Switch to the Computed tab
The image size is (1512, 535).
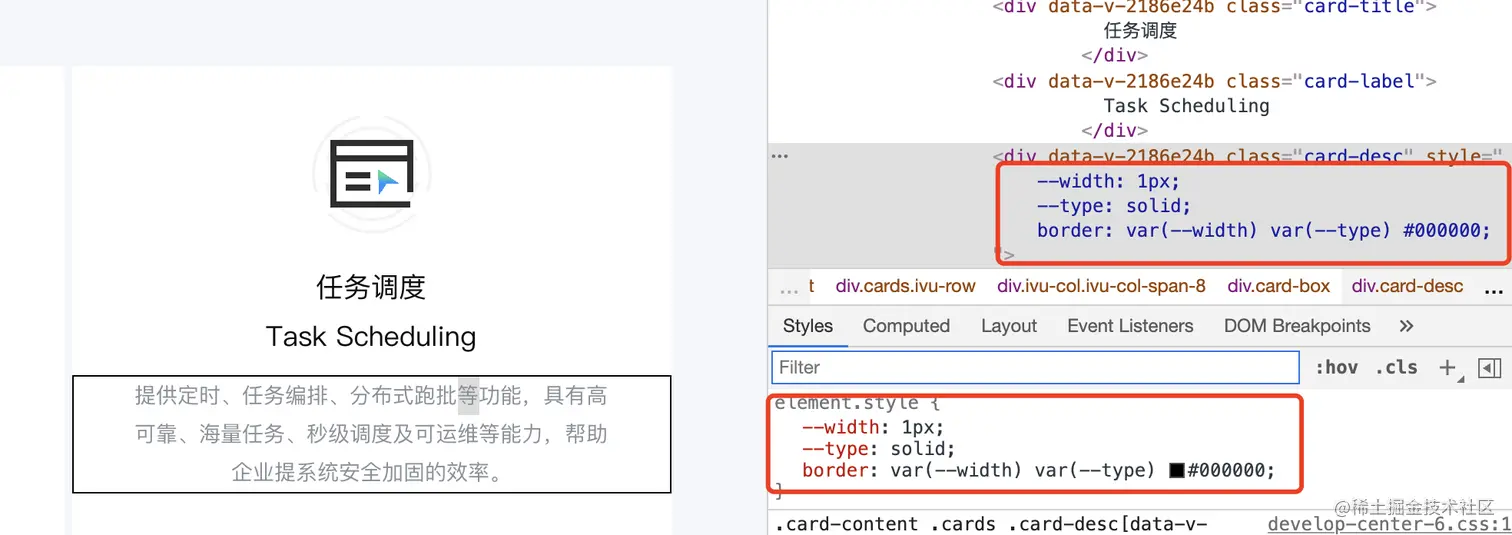point(906,326)
